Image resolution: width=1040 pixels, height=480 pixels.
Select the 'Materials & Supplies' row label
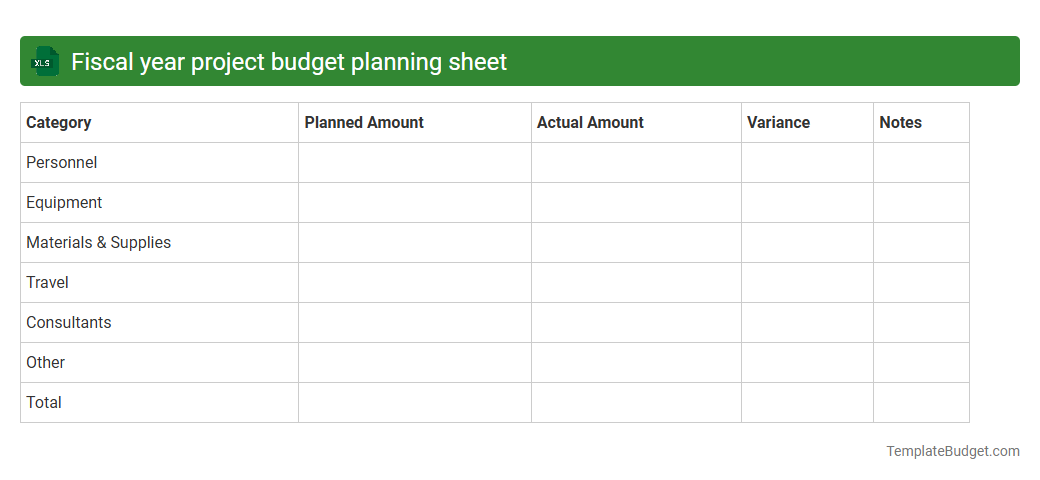[x=98, y=243]
